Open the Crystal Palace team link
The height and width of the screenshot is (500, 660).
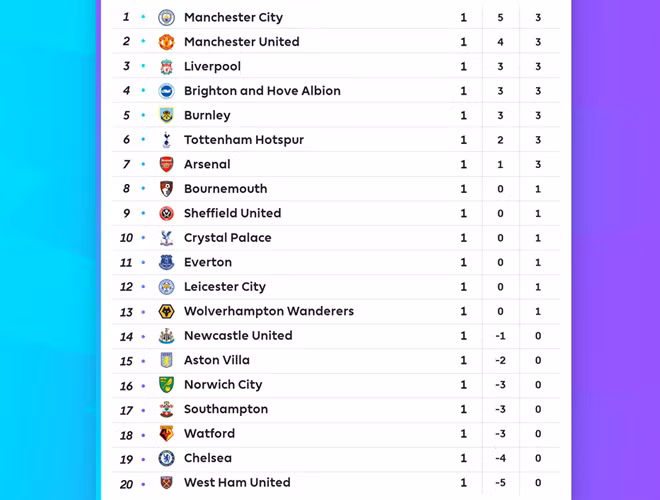[x=228, y=238]
